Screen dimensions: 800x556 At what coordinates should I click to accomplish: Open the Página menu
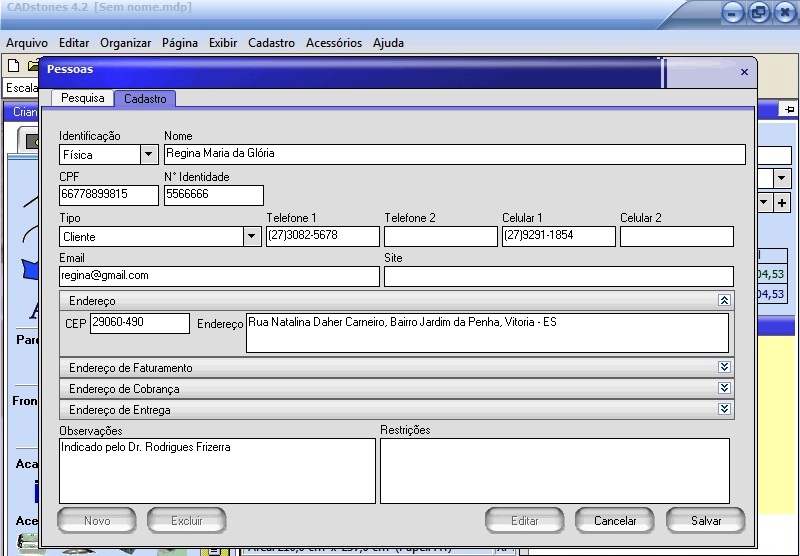[x=180, y=43]
